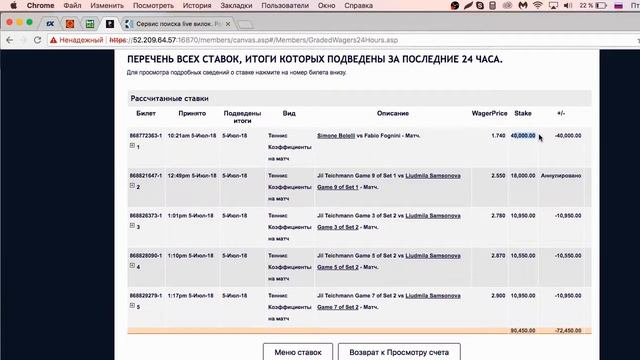This screenshot has width=640, height=360.
Task: Reload the current page
Action: pos(38,40)
